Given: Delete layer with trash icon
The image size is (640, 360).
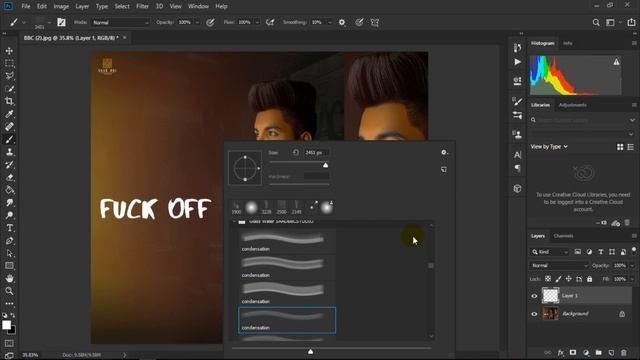Looking at the screenshot, I should (x=624, y=353).
